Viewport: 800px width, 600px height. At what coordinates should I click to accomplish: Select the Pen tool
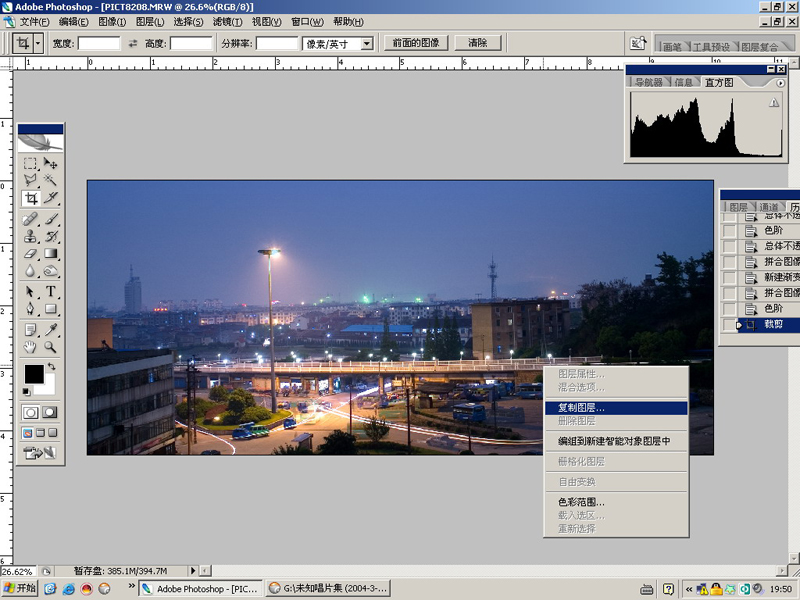[x=30, y=309]
